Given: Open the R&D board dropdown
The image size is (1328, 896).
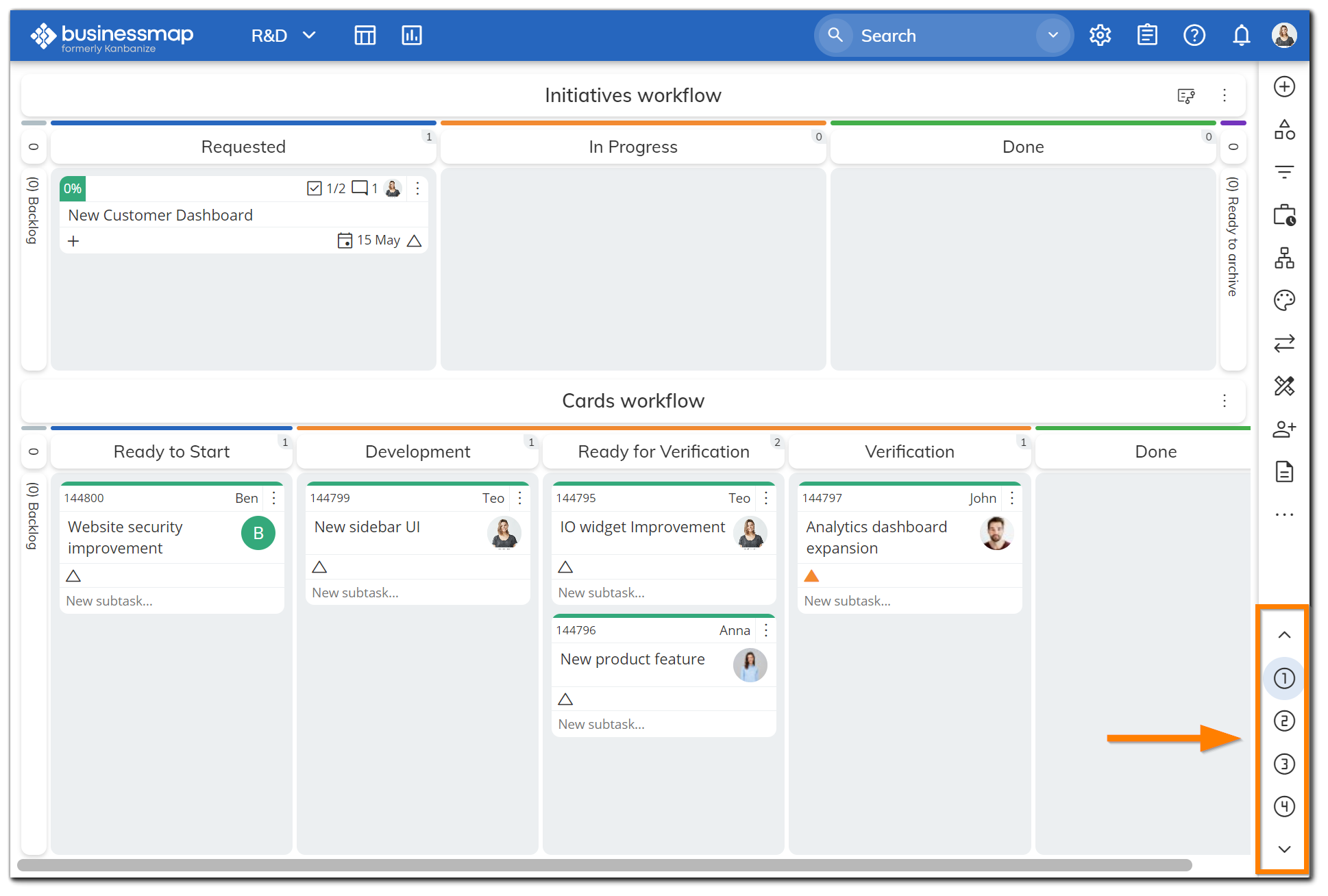Looking at the screenshot, I should click(283, 36).
